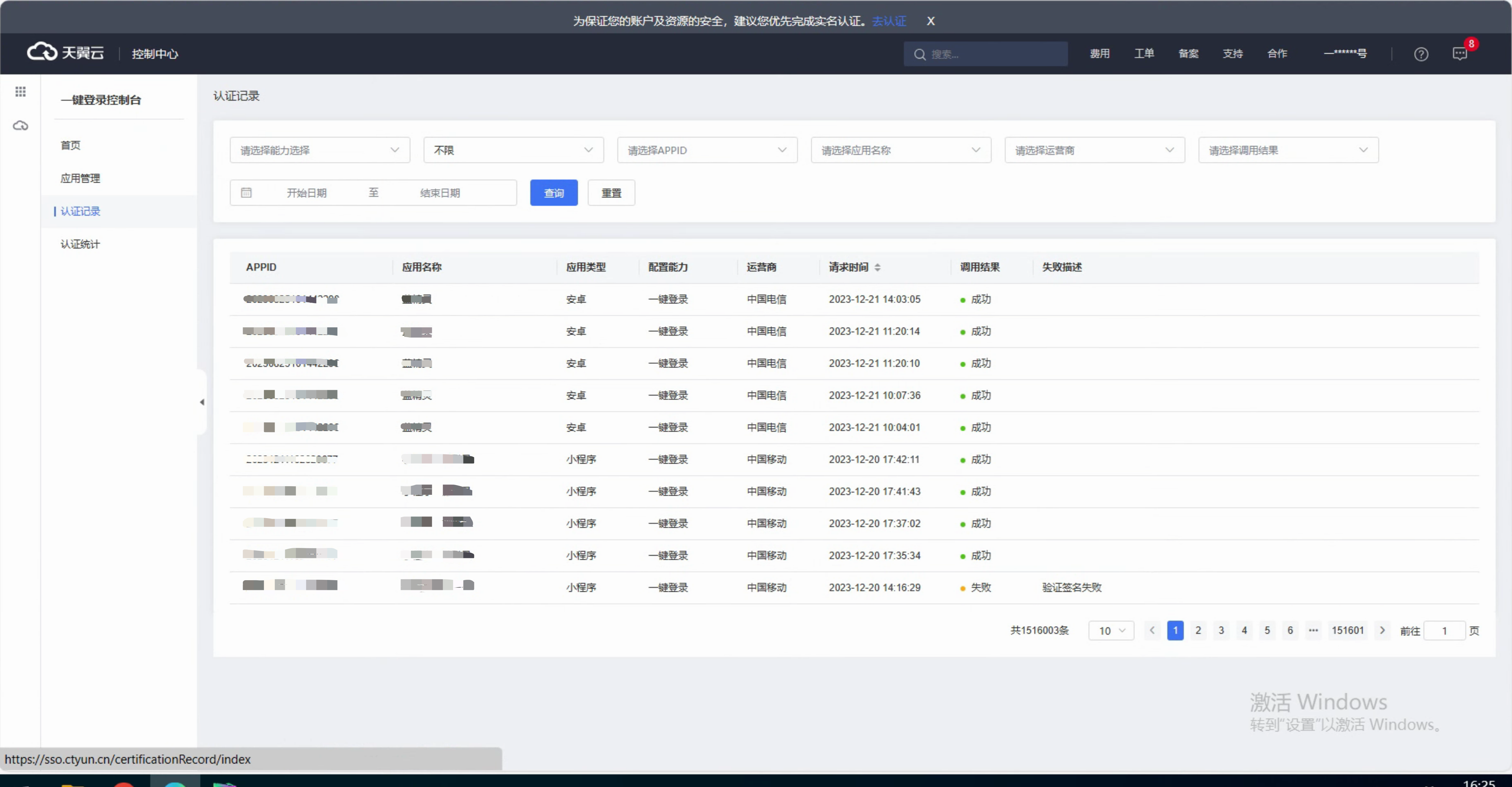Viewport: 1512px width, 787px height.
Task: Open 请选择运营商 dropdown
Action: [1095, 150]
